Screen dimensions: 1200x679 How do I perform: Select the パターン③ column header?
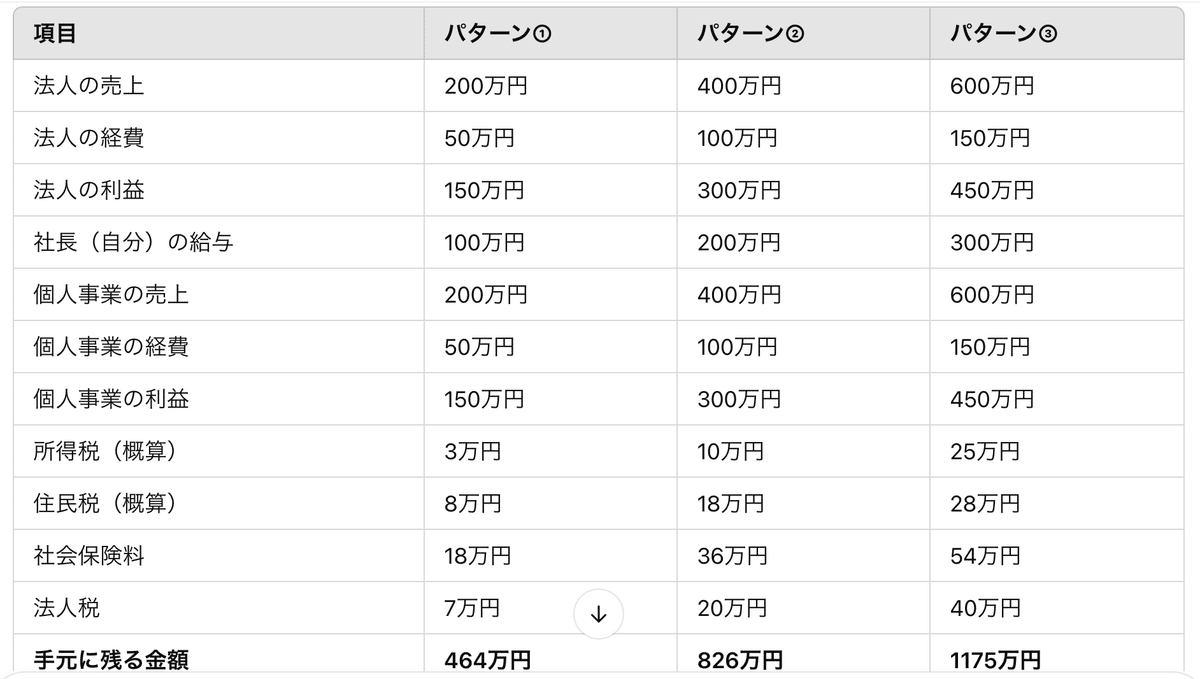pyautogui.click(x=1003, y=34)
